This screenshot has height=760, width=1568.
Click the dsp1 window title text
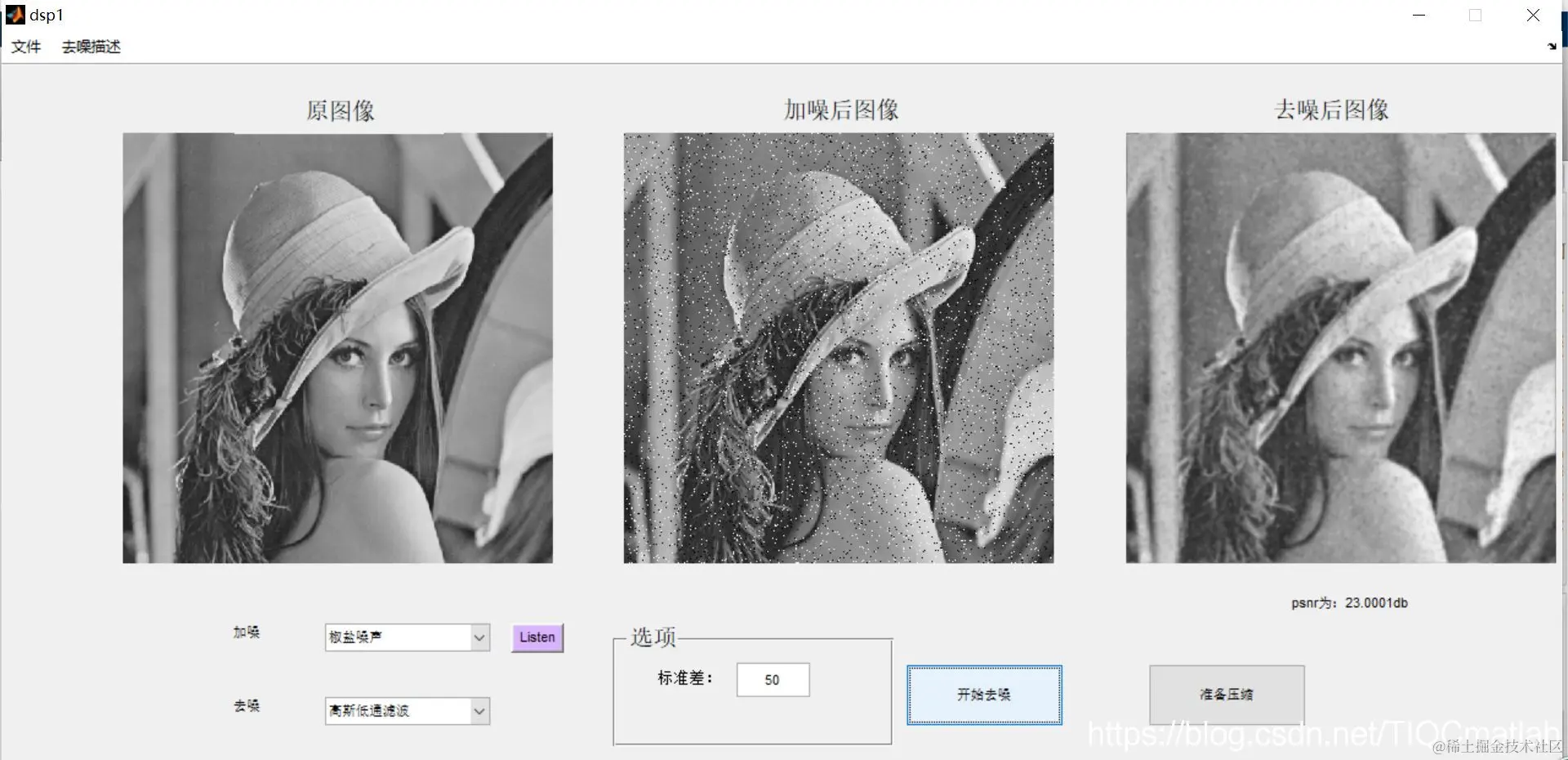46,14
